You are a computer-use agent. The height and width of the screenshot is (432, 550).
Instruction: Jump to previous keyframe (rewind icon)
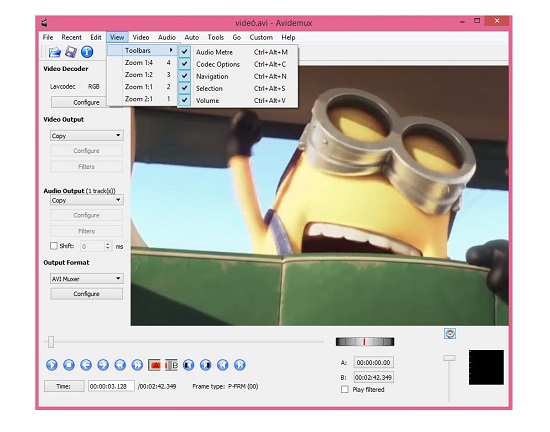120,365
